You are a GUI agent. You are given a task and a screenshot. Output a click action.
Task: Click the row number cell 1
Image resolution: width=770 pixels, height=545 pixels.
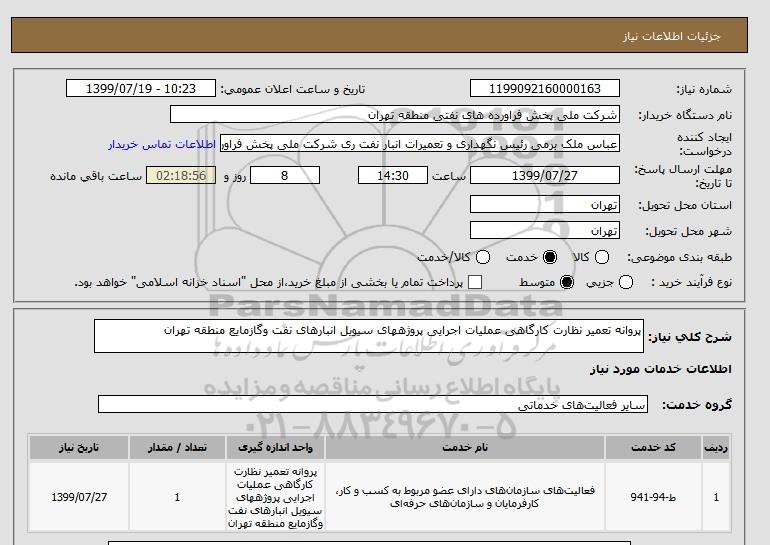(716, 497)
